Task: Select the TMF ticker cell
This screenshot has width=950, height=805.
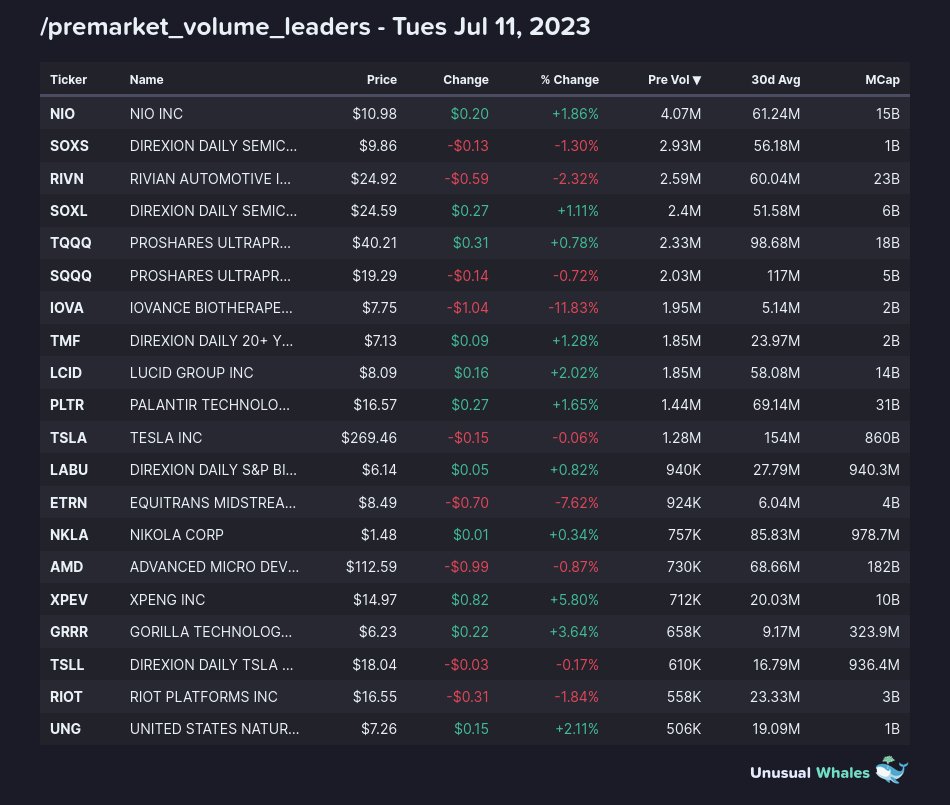Action: pos(65,340)
